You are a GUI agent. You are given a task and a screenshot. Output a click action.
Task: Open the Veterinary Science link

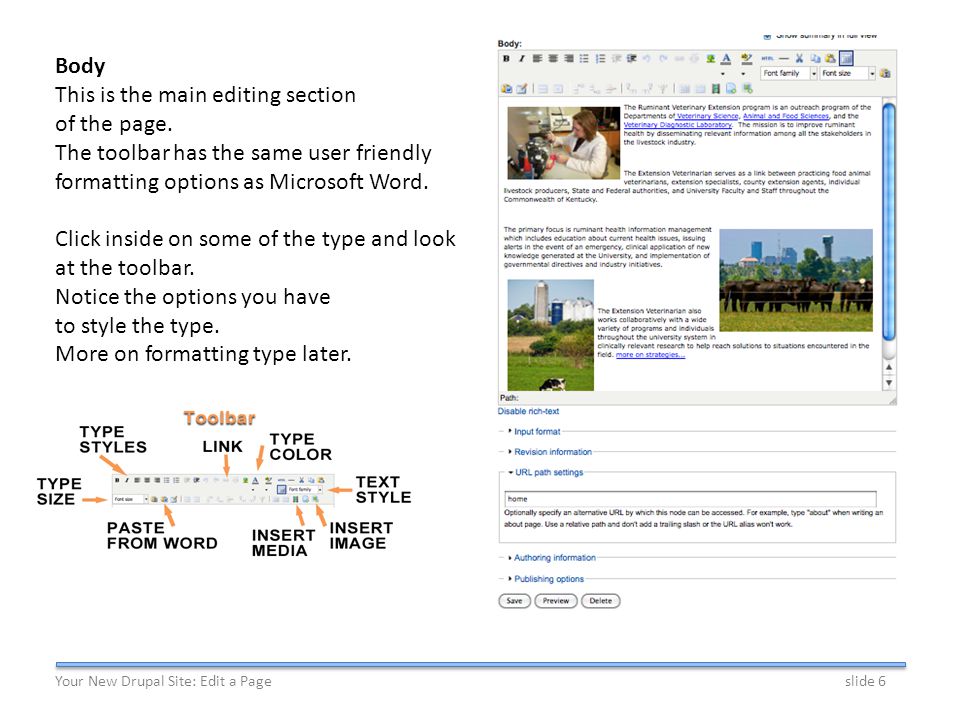click(708, 116)
